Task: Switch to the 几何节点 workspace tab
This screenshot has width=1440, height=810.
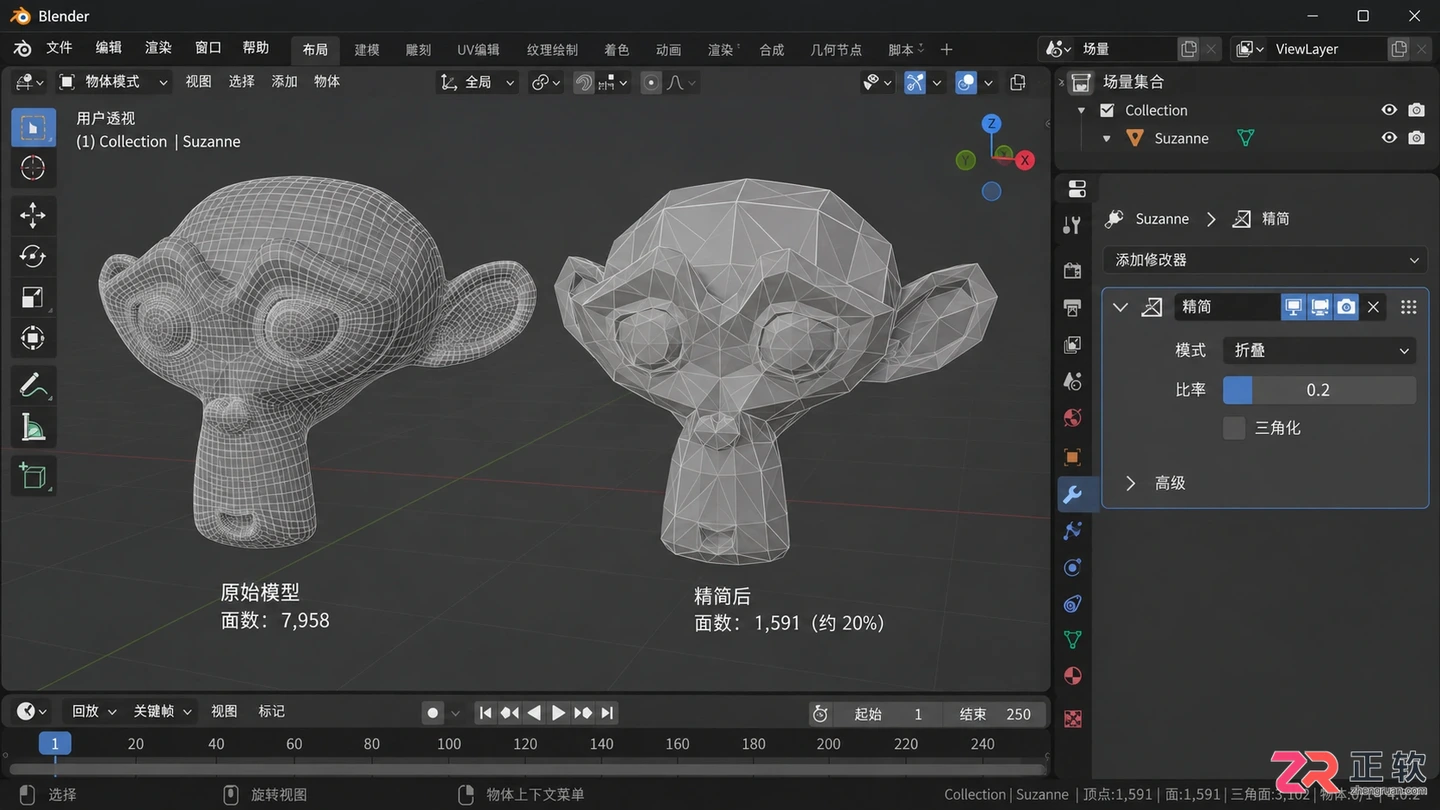Action: [x=835, y=49]
